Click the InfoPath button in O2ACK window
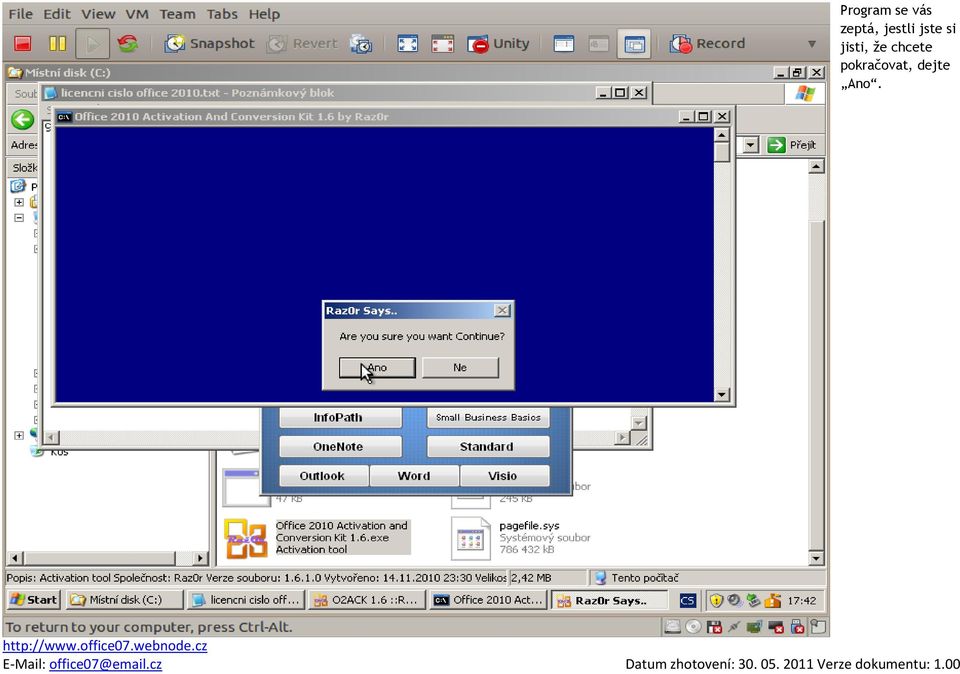The width and height of the screenshot is (960, 674). click(340, 418)
